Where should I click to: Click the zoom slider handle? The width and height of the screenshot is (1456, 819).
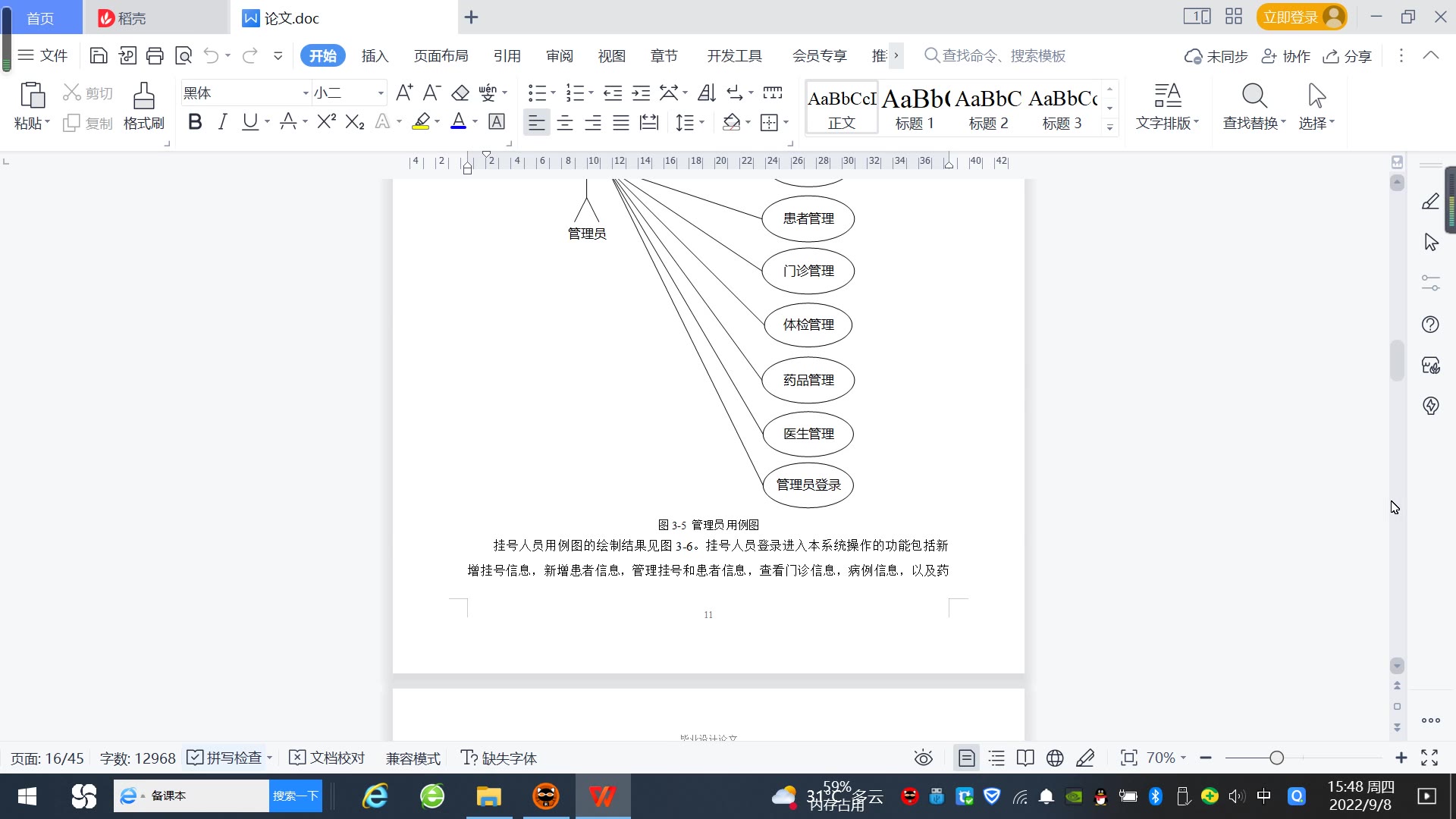click(x=1276, y=758)
